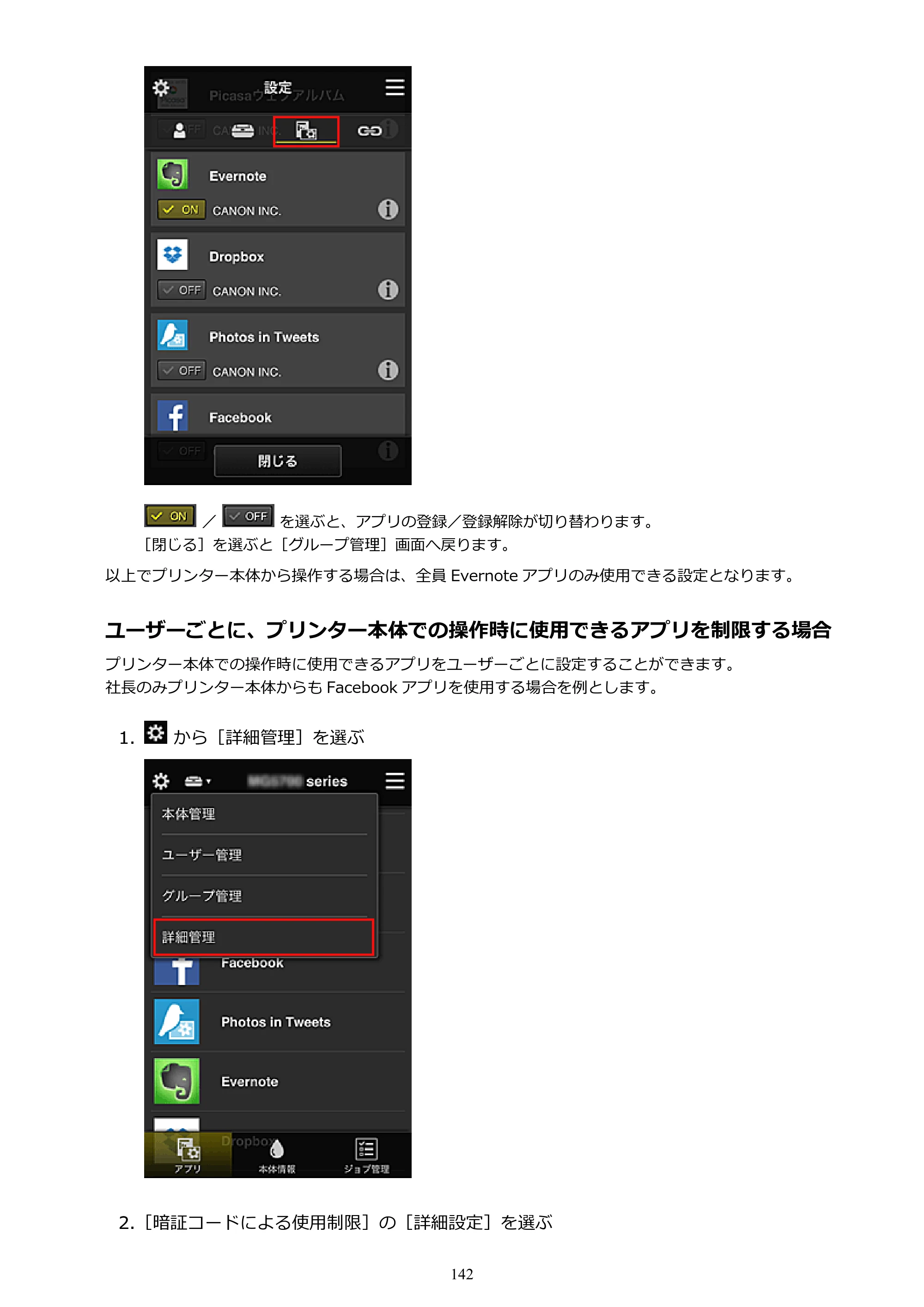Open the gear menu in the series screen
924x1307 pixels.
pyautogui.click(x=161, y=781)
